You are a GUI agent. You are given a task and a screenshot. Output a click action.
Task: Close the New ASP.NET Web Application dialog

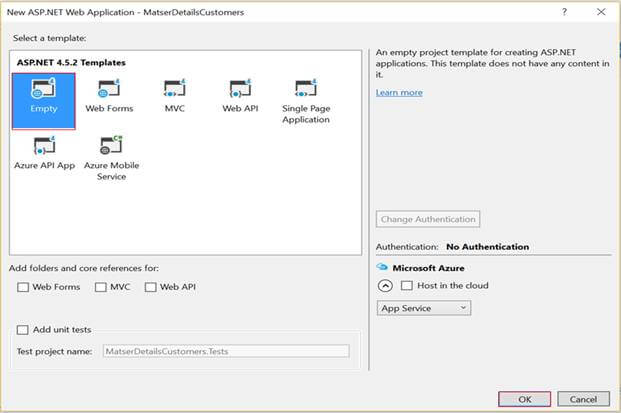point(601,12)
